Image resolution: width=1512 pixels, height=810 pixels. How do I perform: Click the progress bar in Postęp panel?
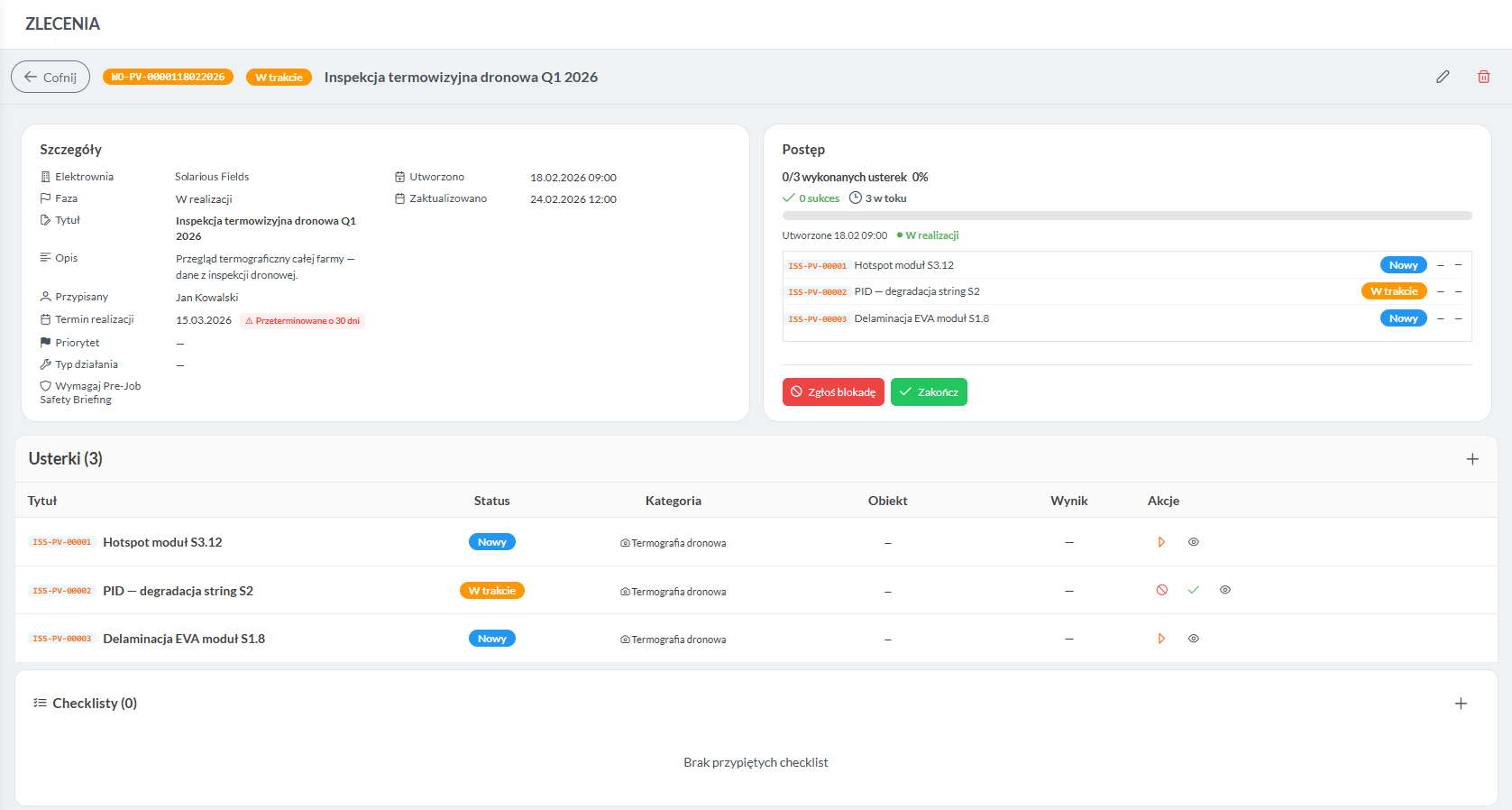(x=1126, y=216)
